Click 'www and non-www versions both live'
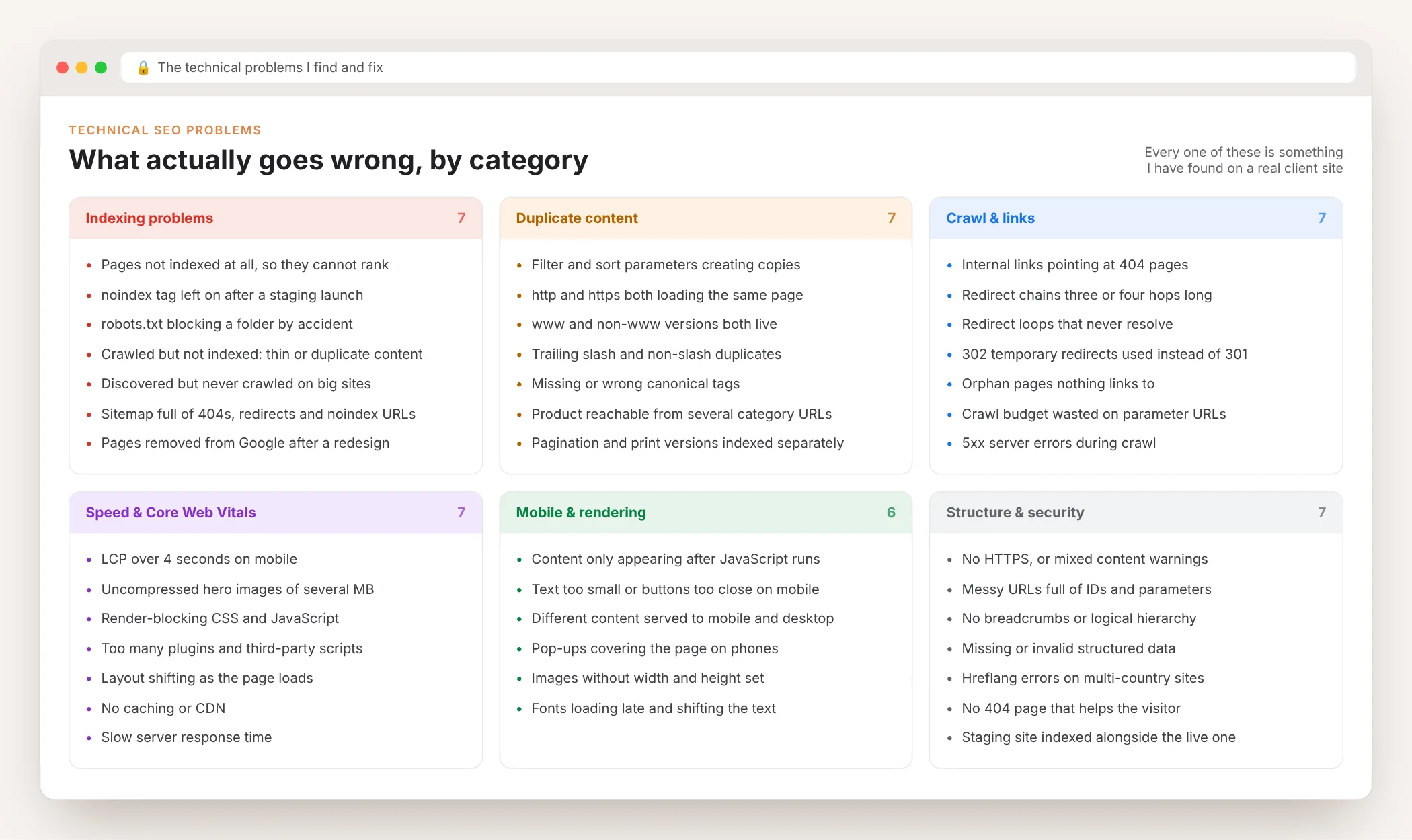This screenshot has width=1412, height=840. tap(654, 324)
